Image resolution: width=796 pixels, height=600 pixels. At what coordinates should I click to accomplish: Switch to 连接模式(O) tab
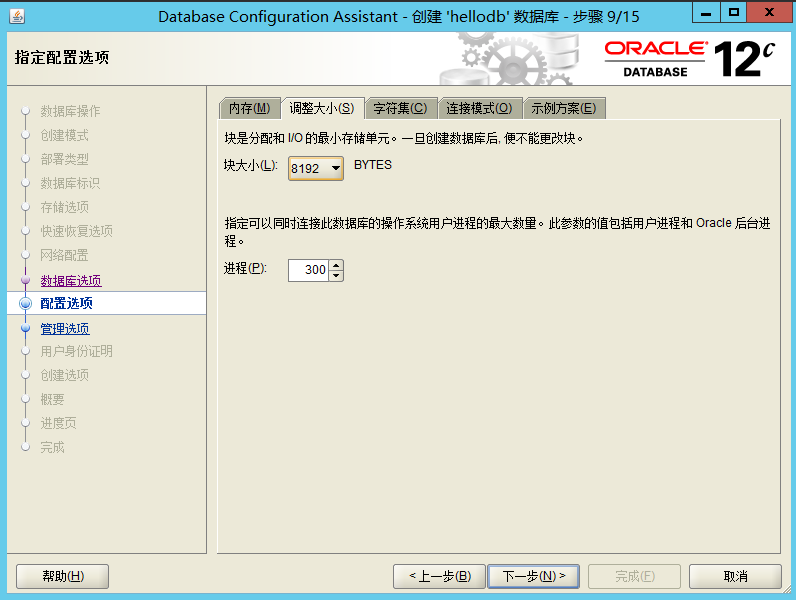(479, 108)
